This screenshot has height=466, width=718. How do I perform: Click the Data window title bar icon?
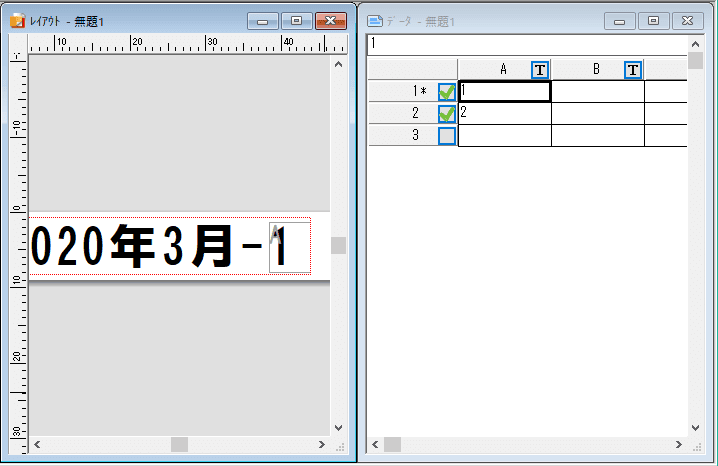click(x=376, y=20)
